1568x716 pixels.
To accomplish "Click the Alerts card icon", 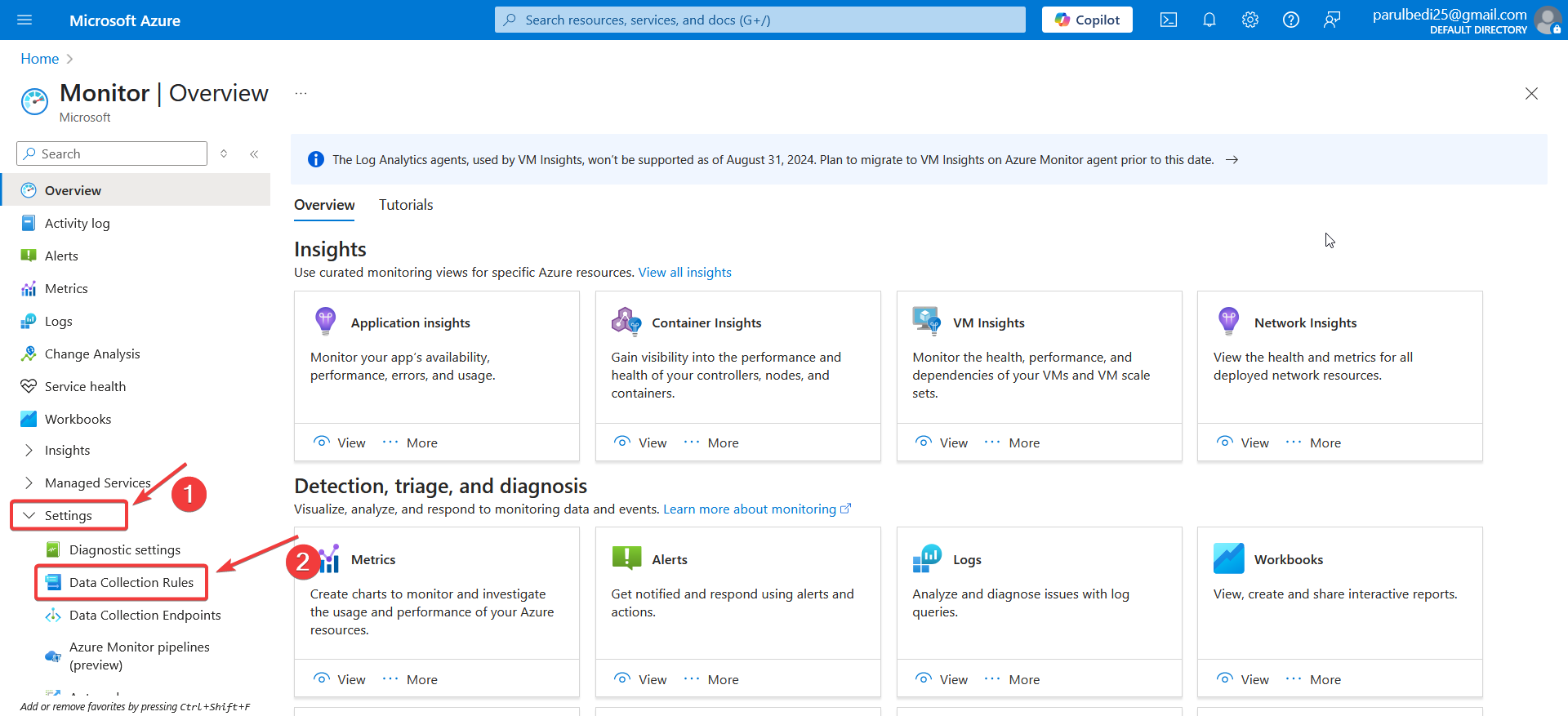I will 626,558.
